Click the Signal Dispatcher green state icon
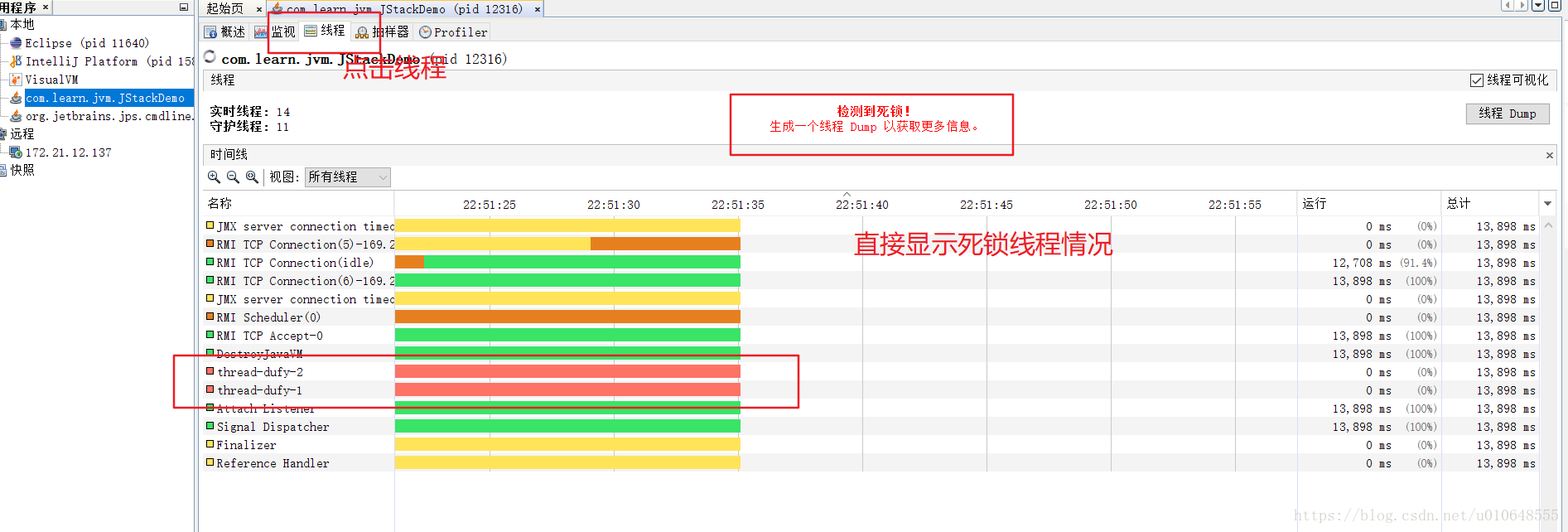Screen dimensions: 1568x532 [210, 426]
